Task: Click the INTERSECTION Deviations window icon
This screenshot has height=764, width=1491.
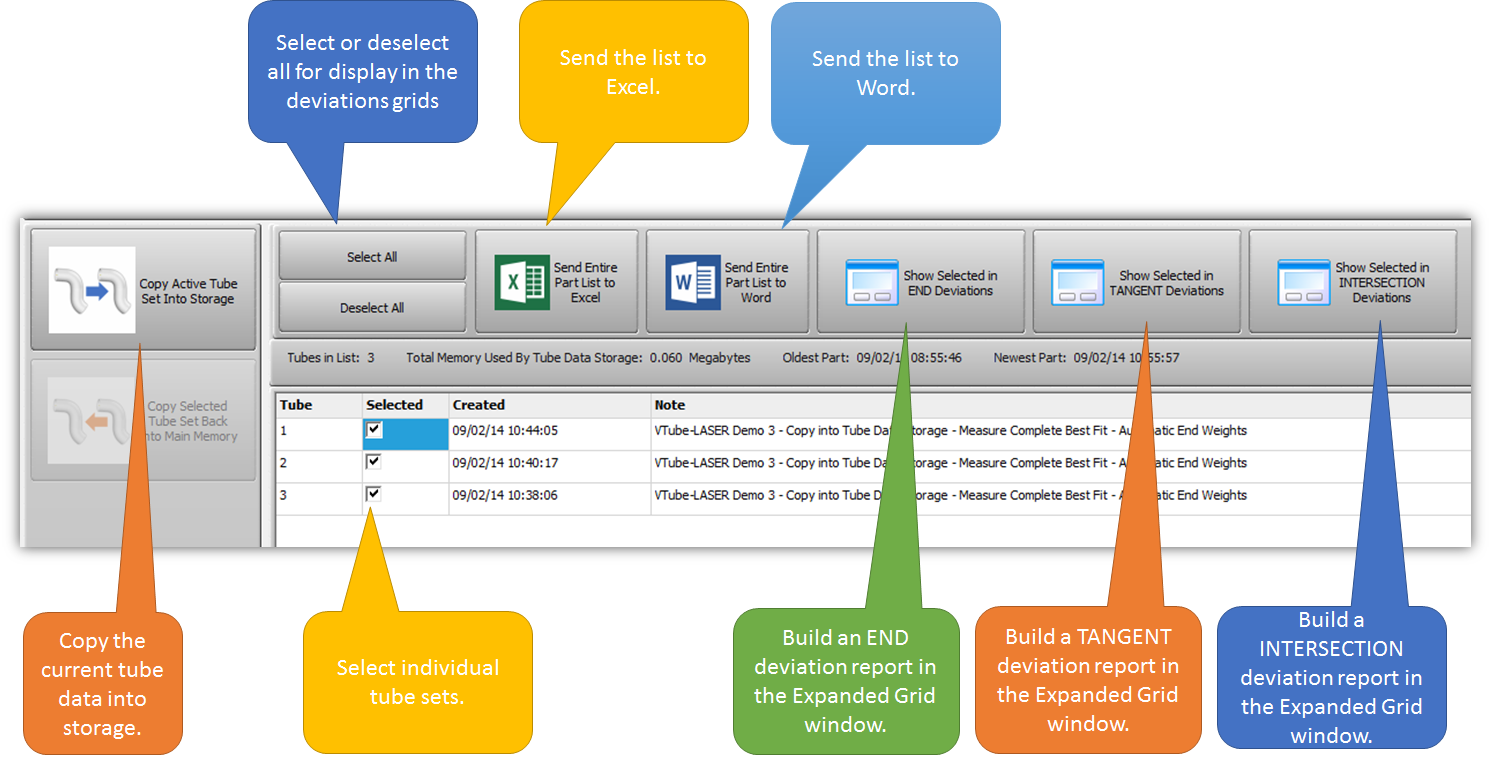Action: (x=1303, y=283)
